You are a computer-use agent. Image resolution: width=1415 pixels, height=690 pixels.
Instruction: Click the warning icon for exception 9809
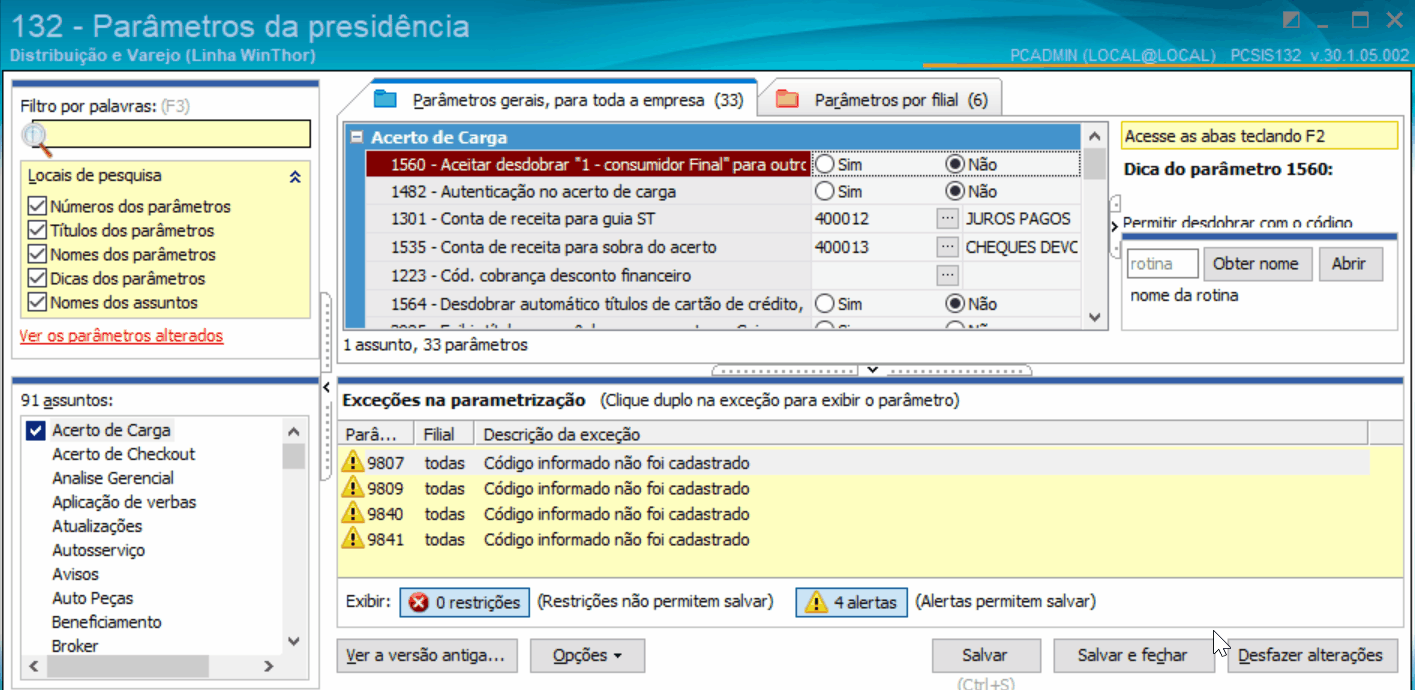click(x=353, y=489)
